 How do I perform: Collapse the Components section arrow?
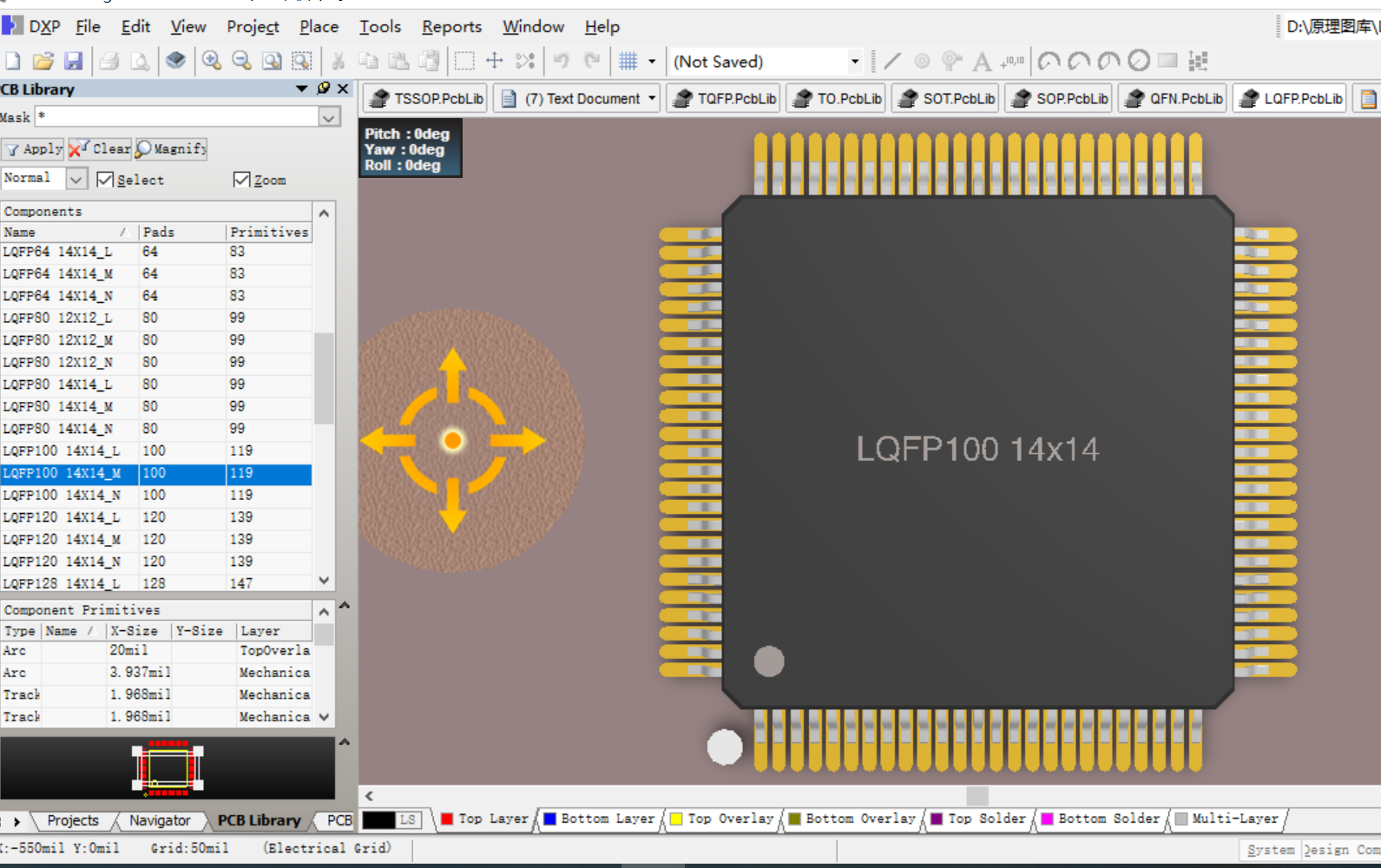(324, 213)
